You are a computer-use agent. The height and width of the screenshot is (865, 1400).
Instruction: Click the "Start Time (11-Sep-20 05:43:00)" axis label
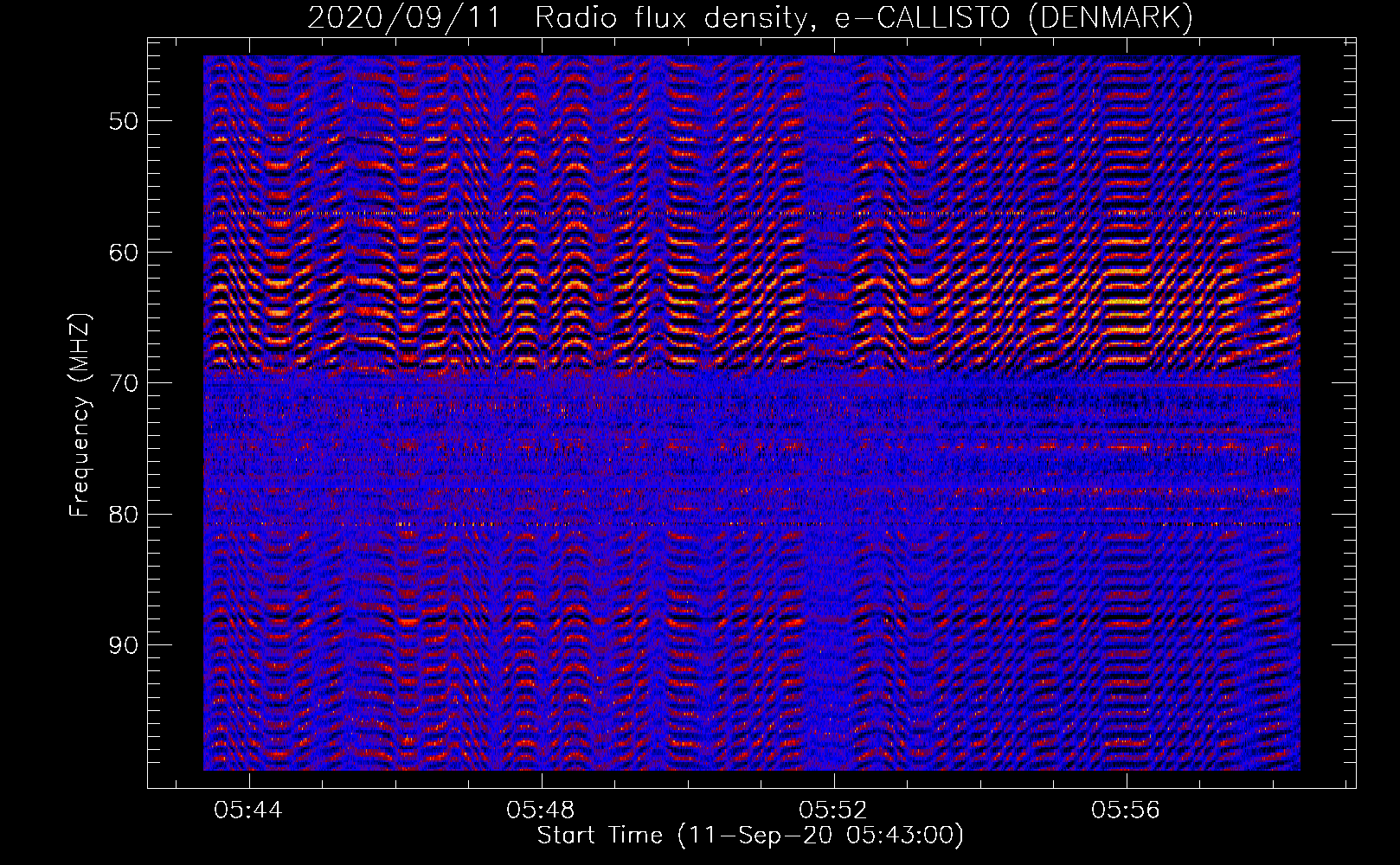click(750, 836)
